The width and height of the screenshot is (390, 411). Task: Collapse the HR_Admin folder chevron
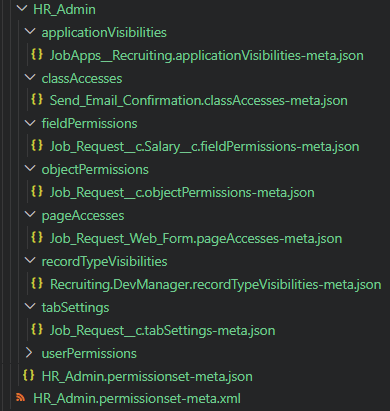pos(22,8)
